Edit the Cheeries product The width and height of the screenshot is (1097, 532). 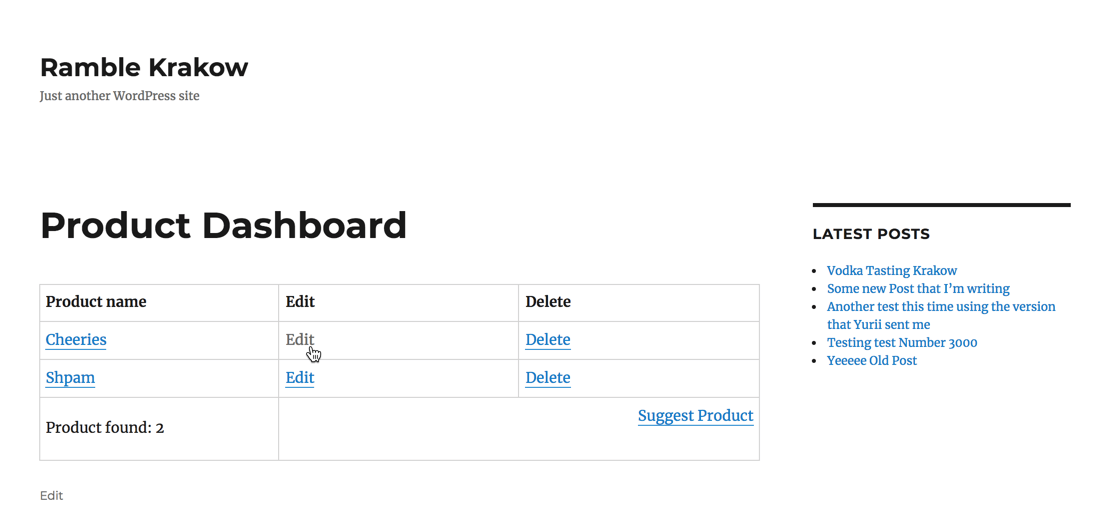pyautogui.click(x=300, y=340)
